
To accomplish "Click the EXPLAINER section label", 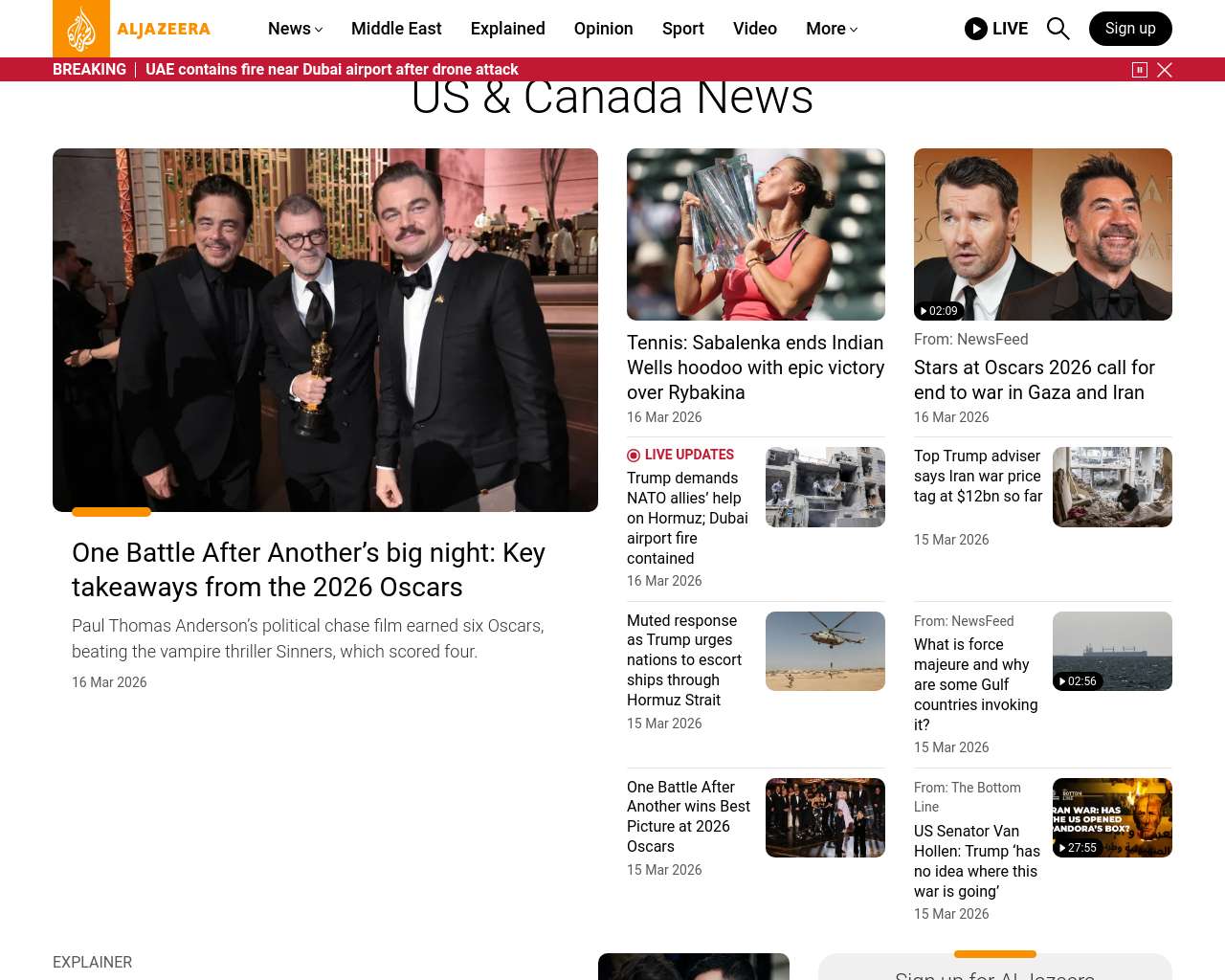I will [x=93, y=963].
